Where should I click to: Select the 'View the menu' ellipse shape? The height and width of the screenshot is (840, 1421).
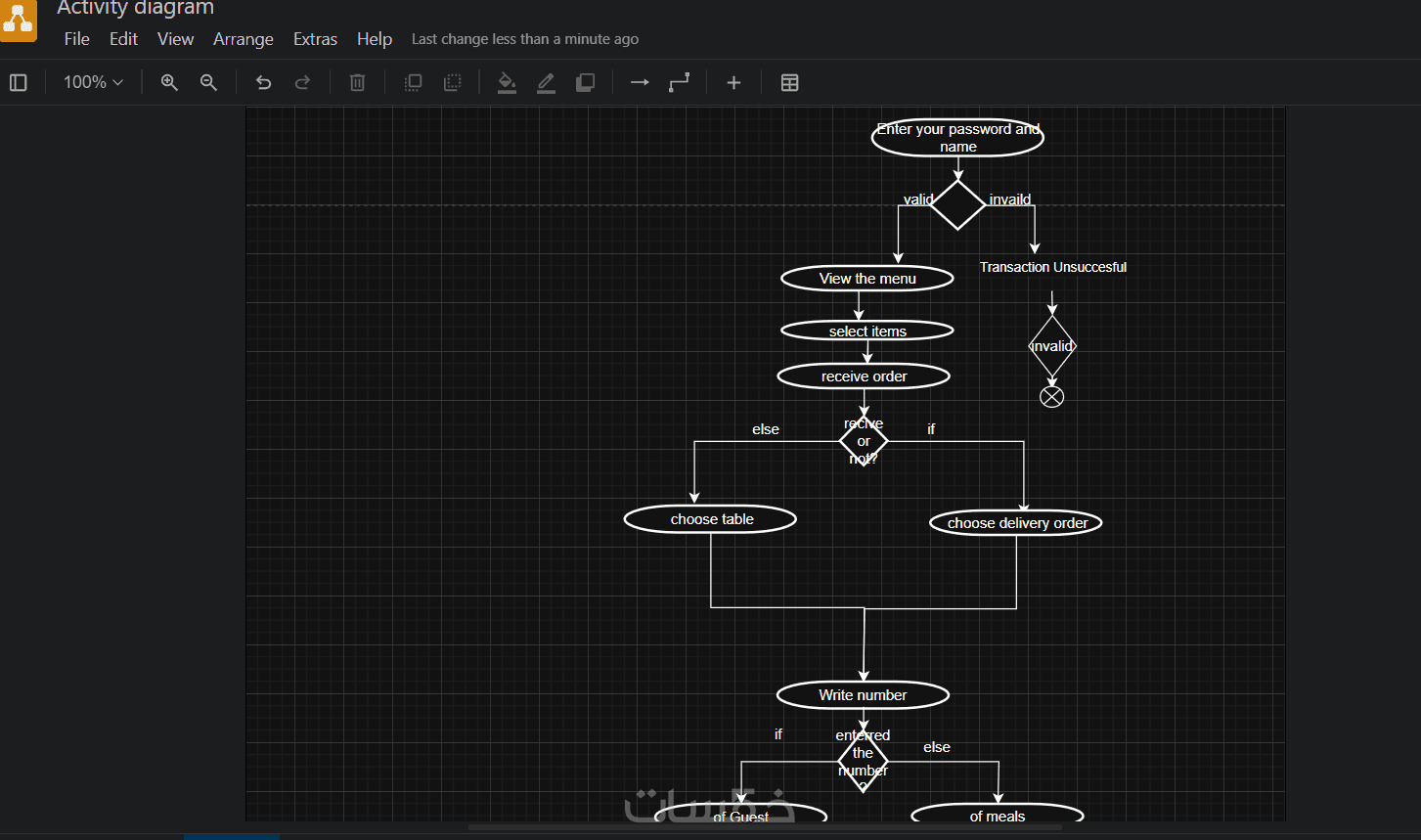coord(867,279)
